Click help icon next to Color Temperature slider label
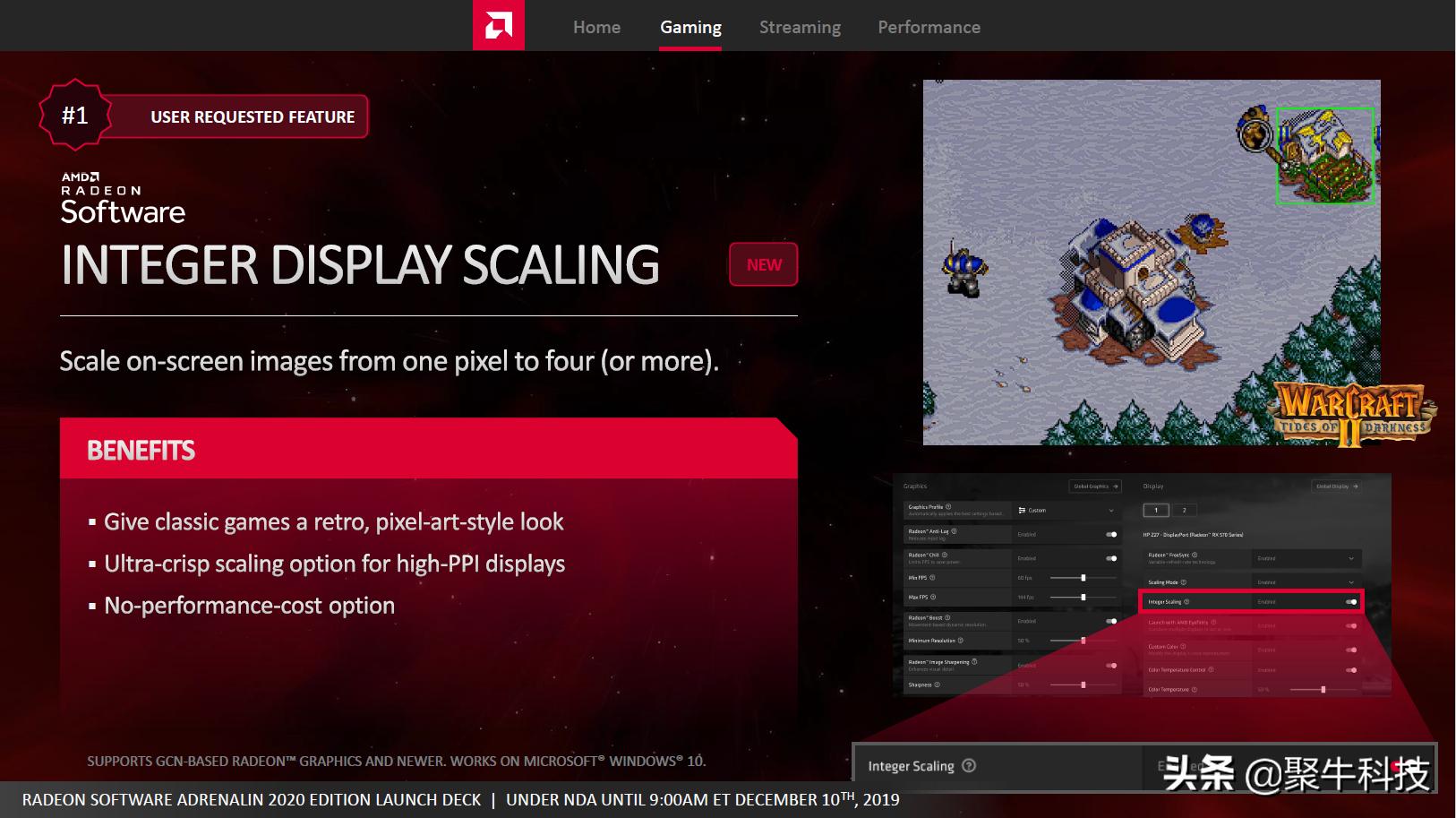1456x818 pixels. pyautogui.click(x=1195, y=690)
